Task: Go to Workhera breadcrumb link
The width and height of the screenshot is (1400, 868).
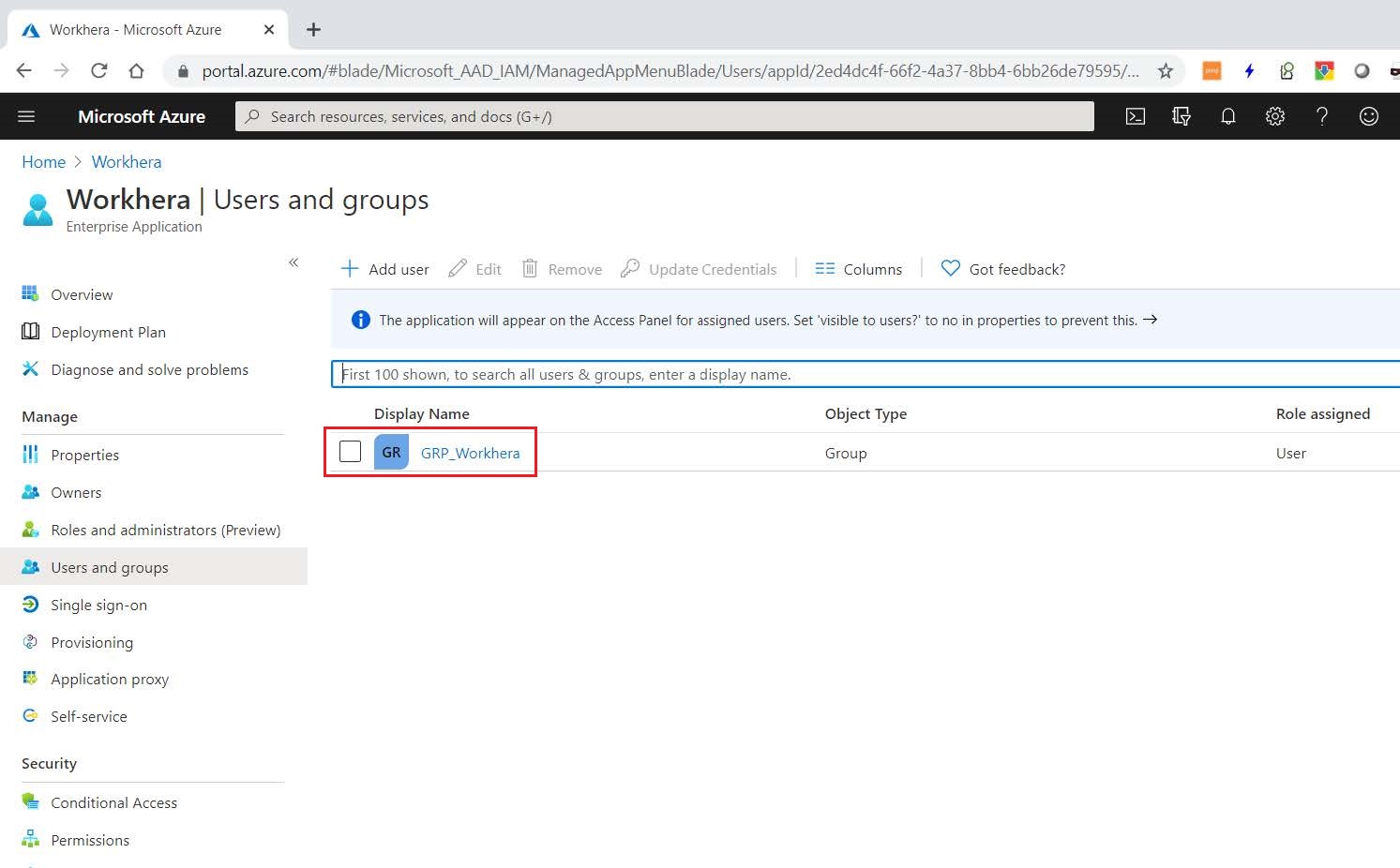Action: (127, 162)
